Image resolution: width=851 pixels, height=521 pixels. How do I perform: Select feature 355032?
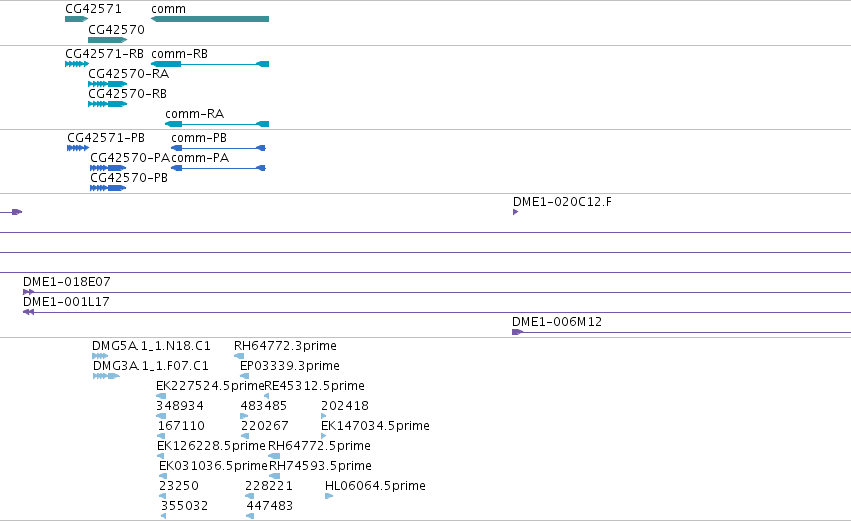(x=163, y=516)
